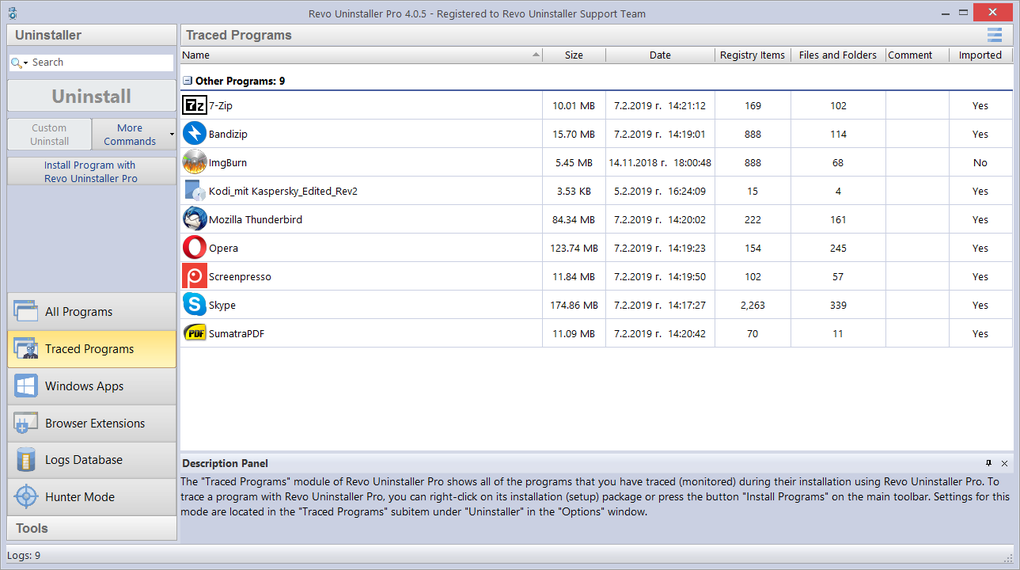
Task: Click Opera size value 123.74 MB
Action: 574,248
